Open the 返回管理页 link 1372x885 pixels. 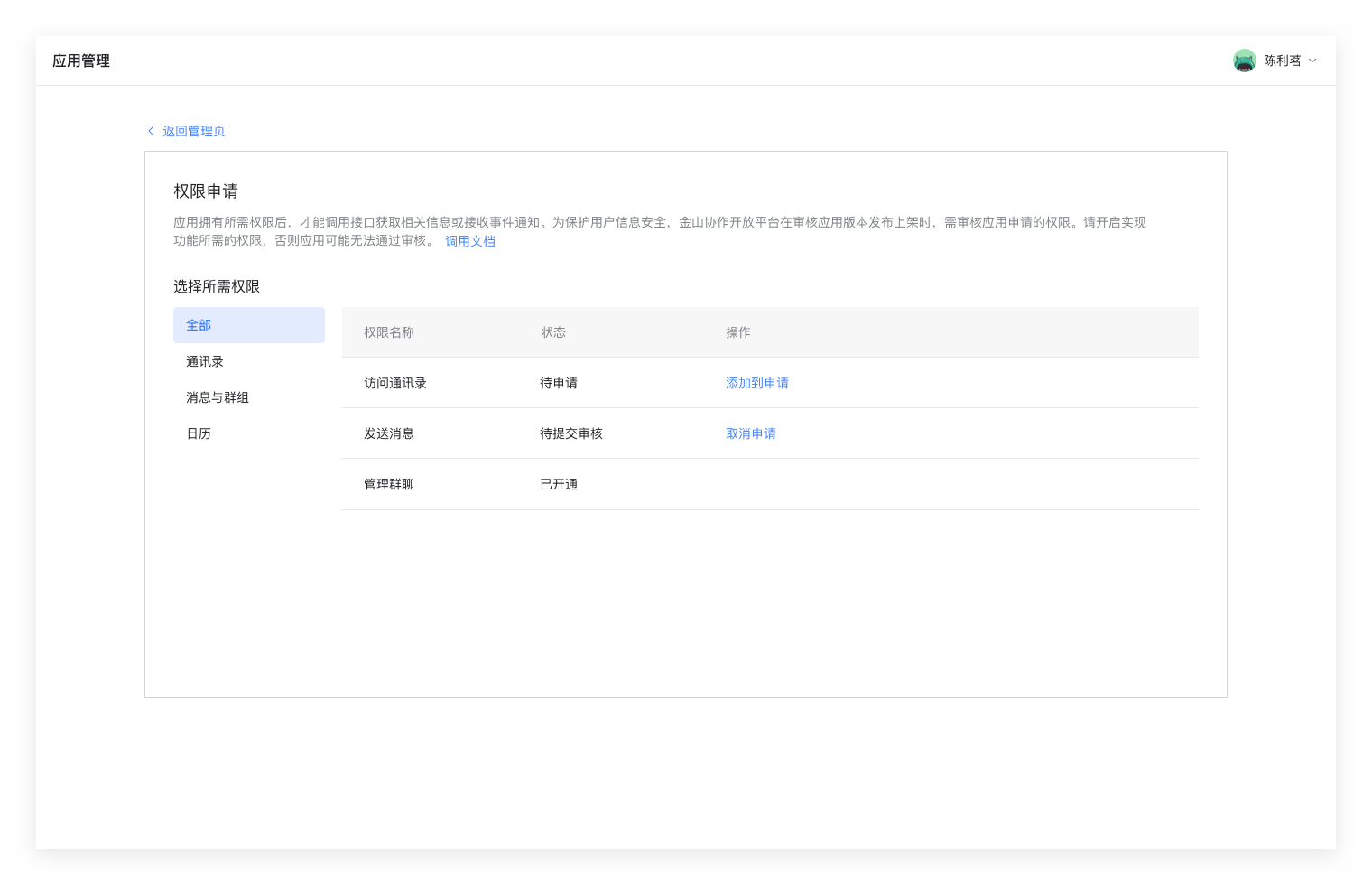coord(194,131)
